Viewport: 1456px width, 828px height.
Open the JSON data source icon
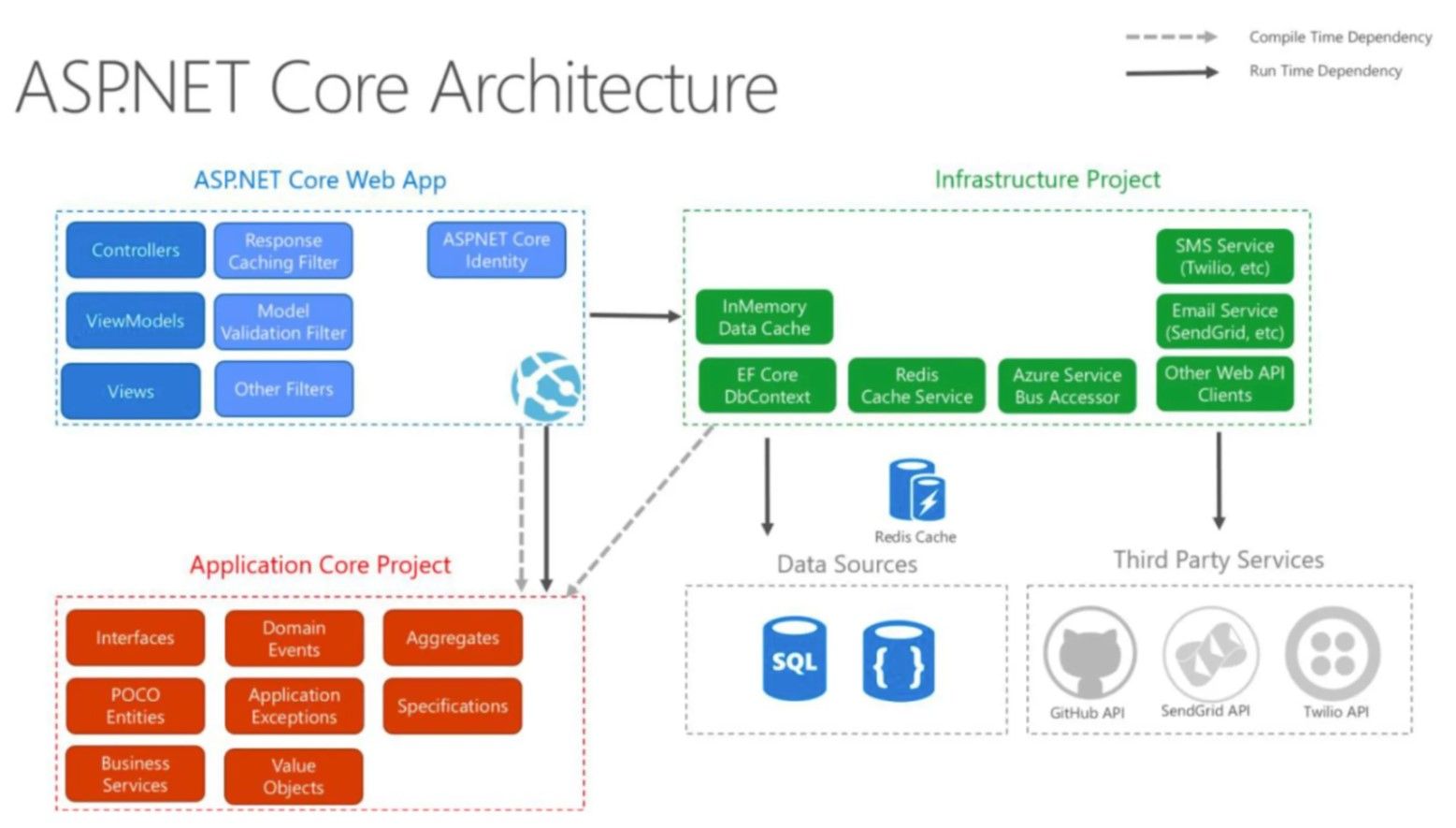coord(899,661)
